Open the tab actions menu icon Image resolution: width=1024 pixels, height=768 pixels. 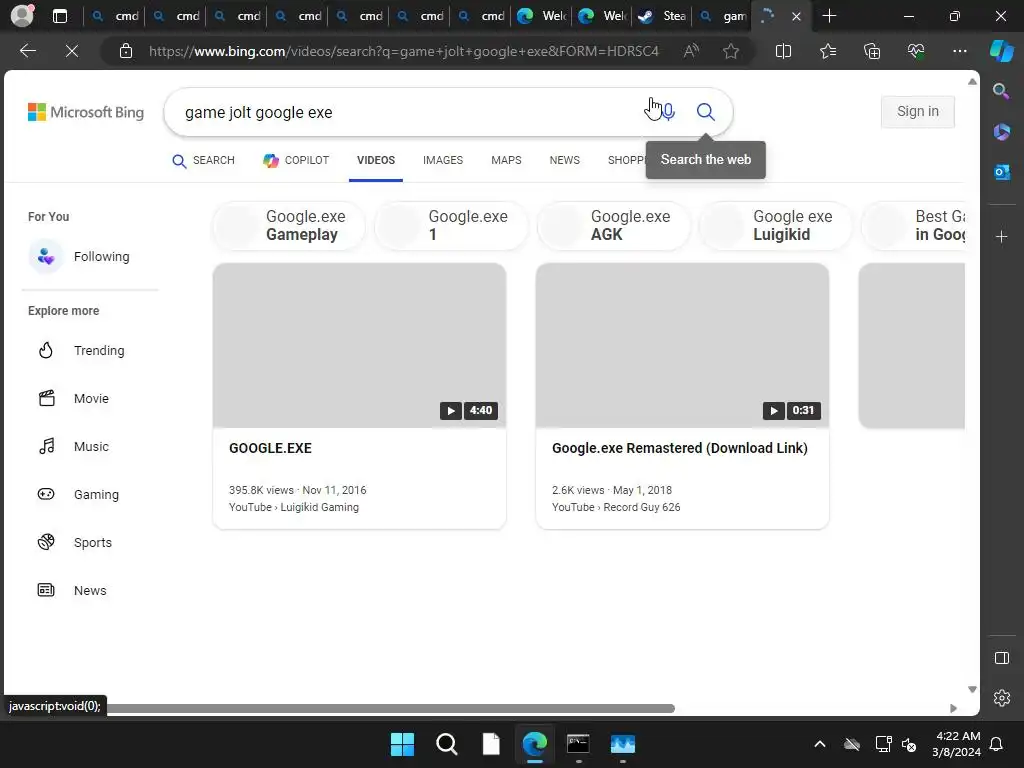click(x=59, y=16)
